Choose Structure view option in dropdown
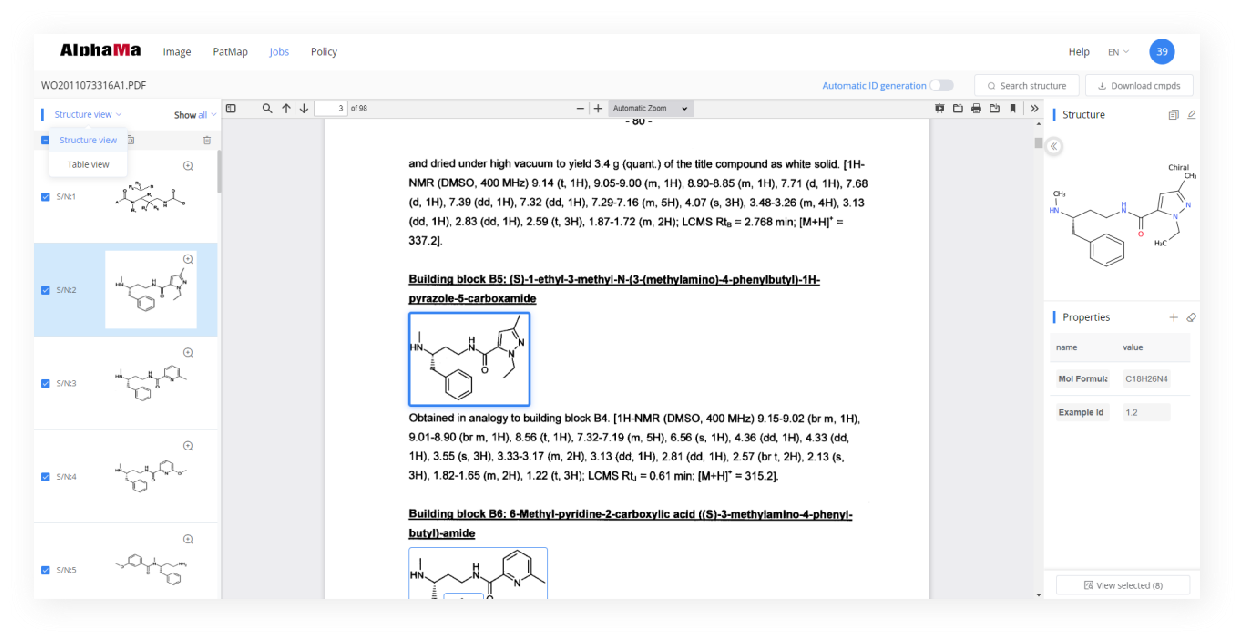Screen dimensions: 1244x642 (x=88, y=140)
